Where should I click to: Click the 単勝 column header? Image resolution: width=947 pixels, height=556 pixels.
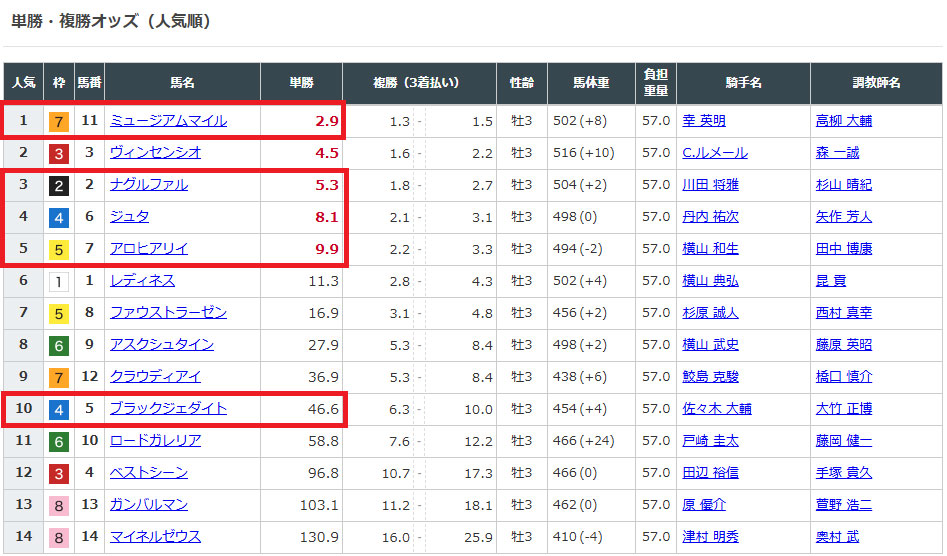[x=301, y=84]
